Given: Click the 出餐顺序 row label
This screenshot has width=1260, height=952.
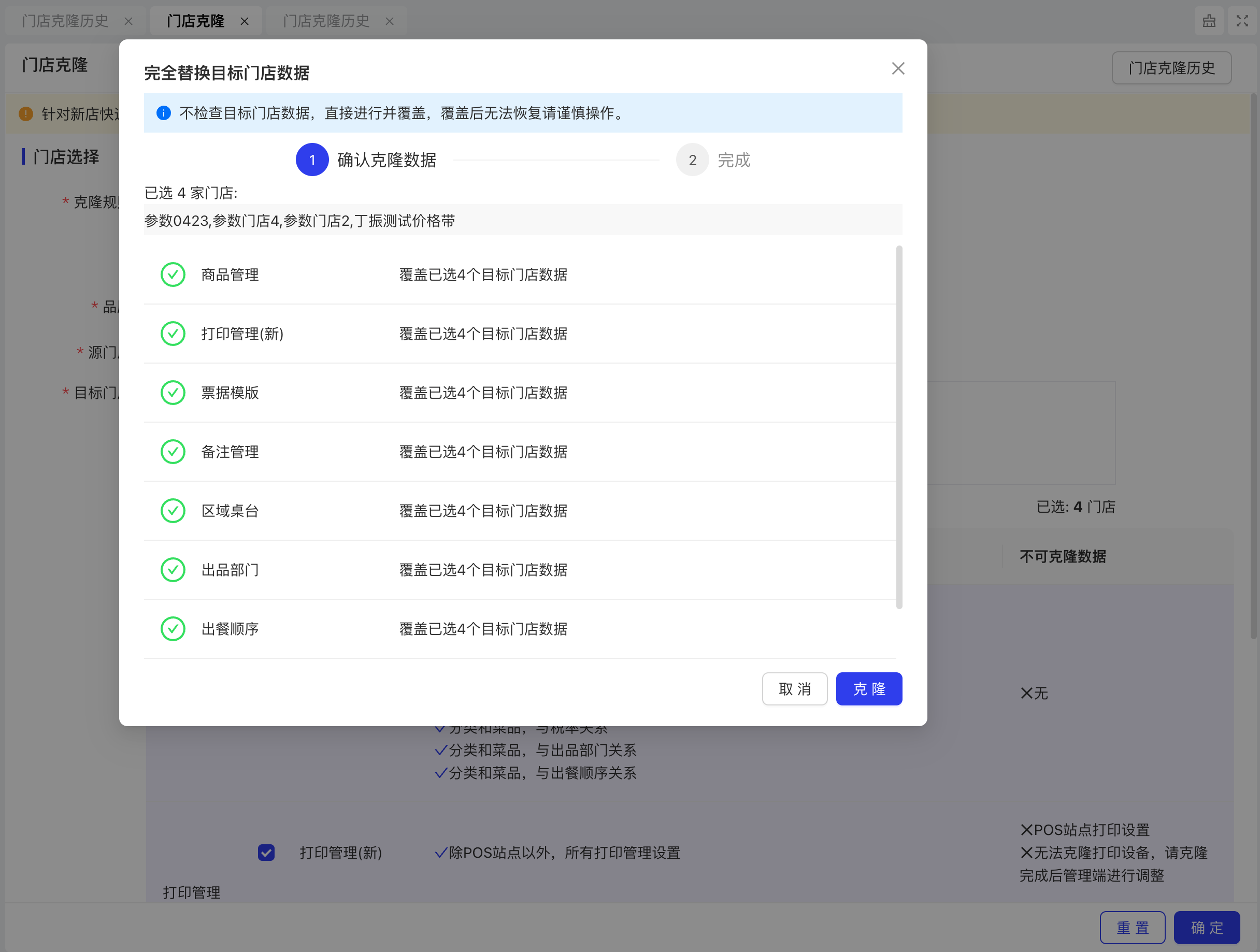Looking at the screenshot, I should click(x=230, y=629).
